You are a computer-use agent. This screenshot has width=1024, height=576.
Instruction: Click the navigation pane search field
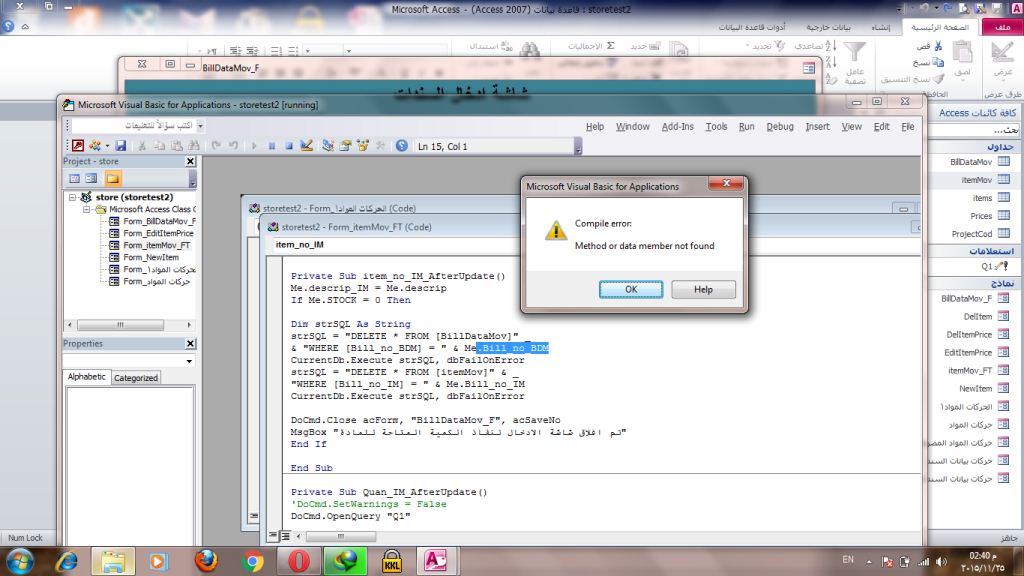[x=974, y=130]
